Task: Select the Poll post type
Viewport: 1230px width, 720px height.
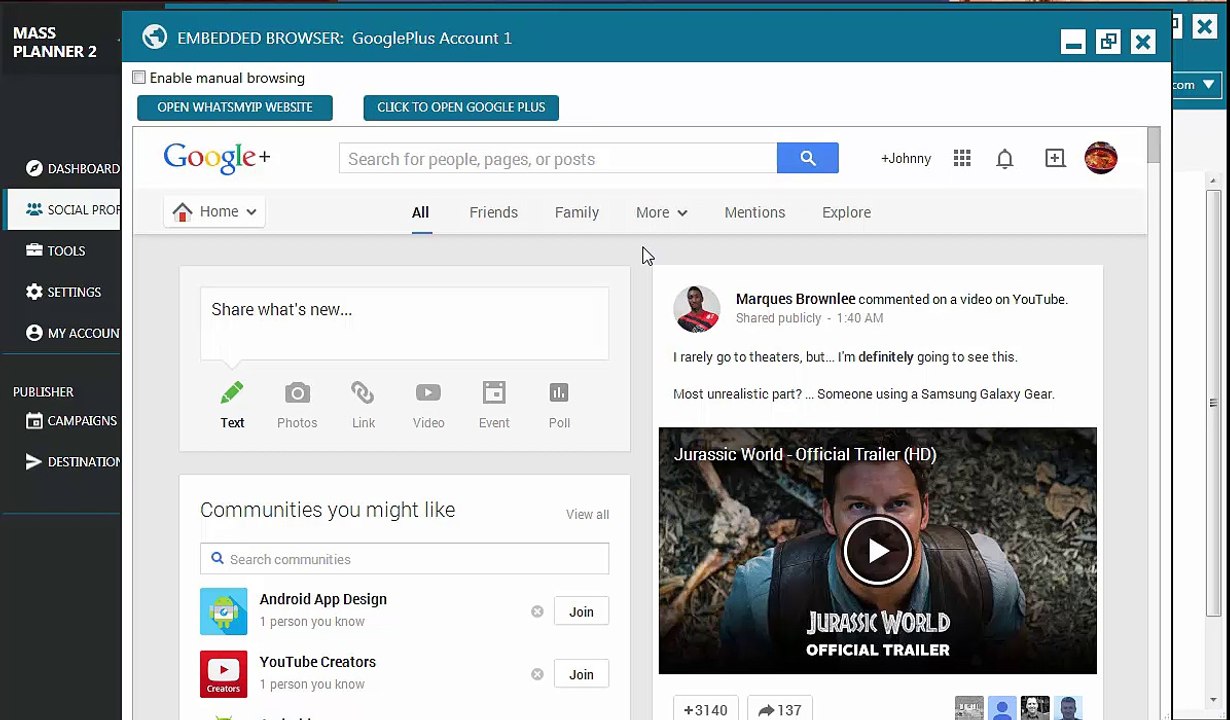Action: point(559,405)
